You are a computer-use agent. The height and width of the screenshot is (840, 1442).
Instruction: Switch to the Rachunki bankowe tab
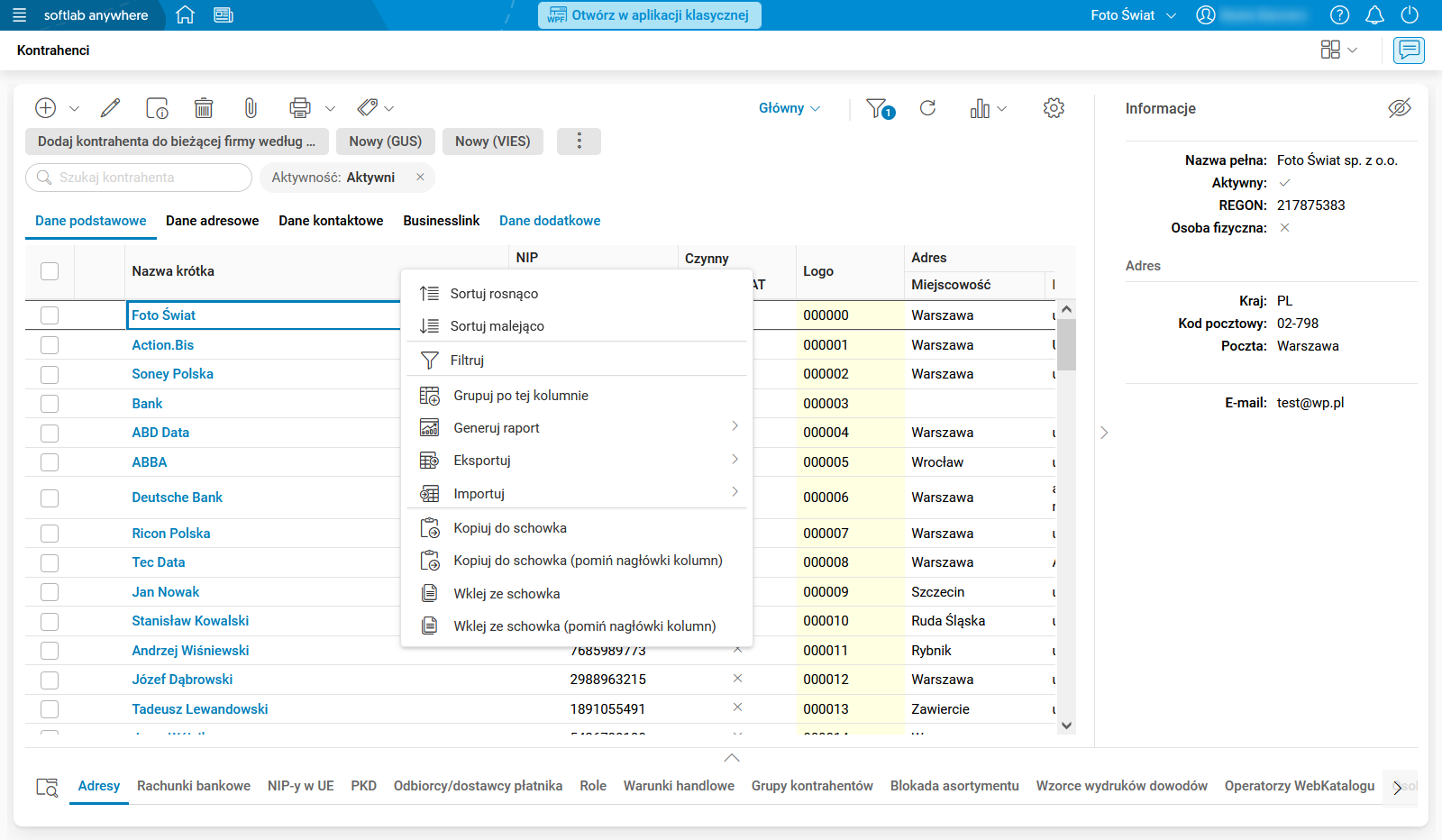[x=194, y=786]
